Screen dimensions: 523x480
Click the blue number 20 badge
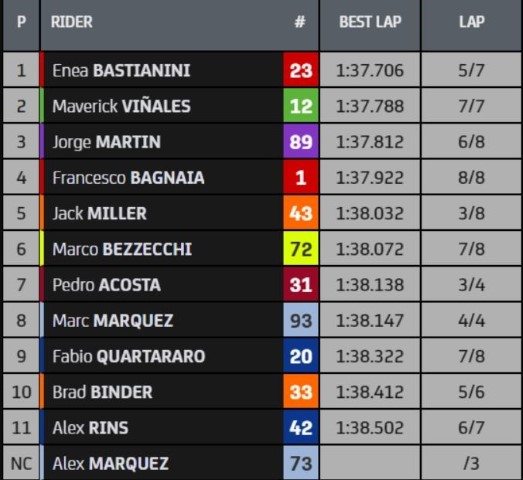[301, 356]
